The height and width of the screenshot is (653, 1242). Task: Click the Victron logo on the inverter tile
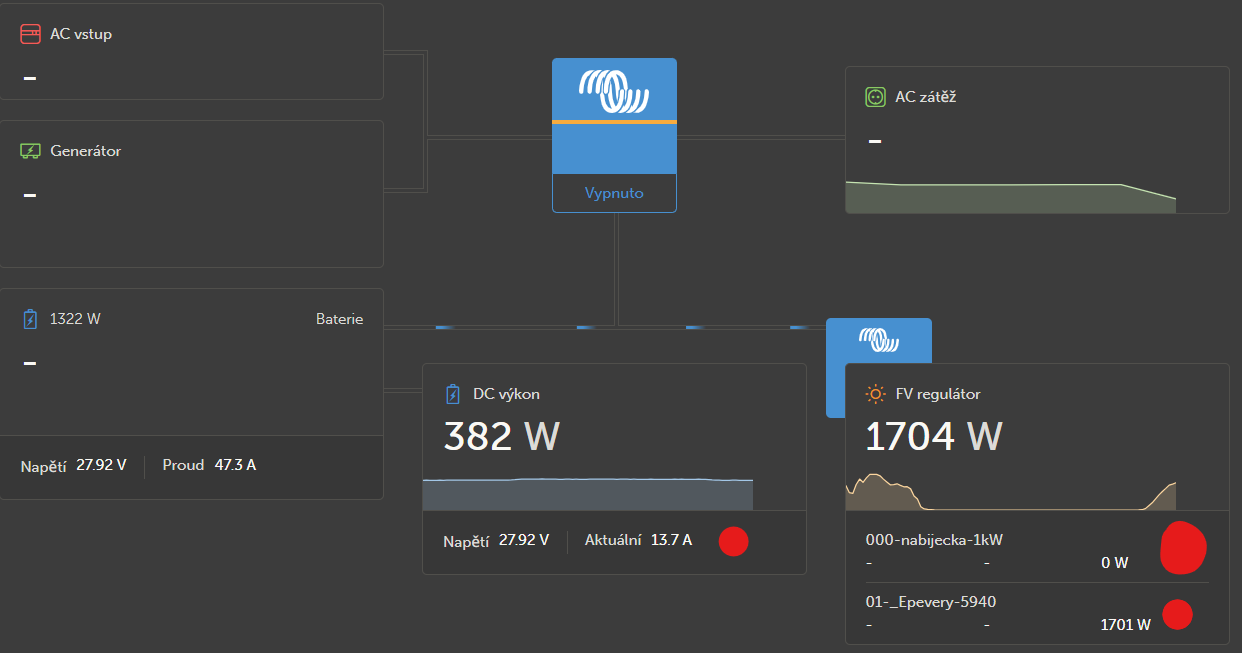(614, 91)
